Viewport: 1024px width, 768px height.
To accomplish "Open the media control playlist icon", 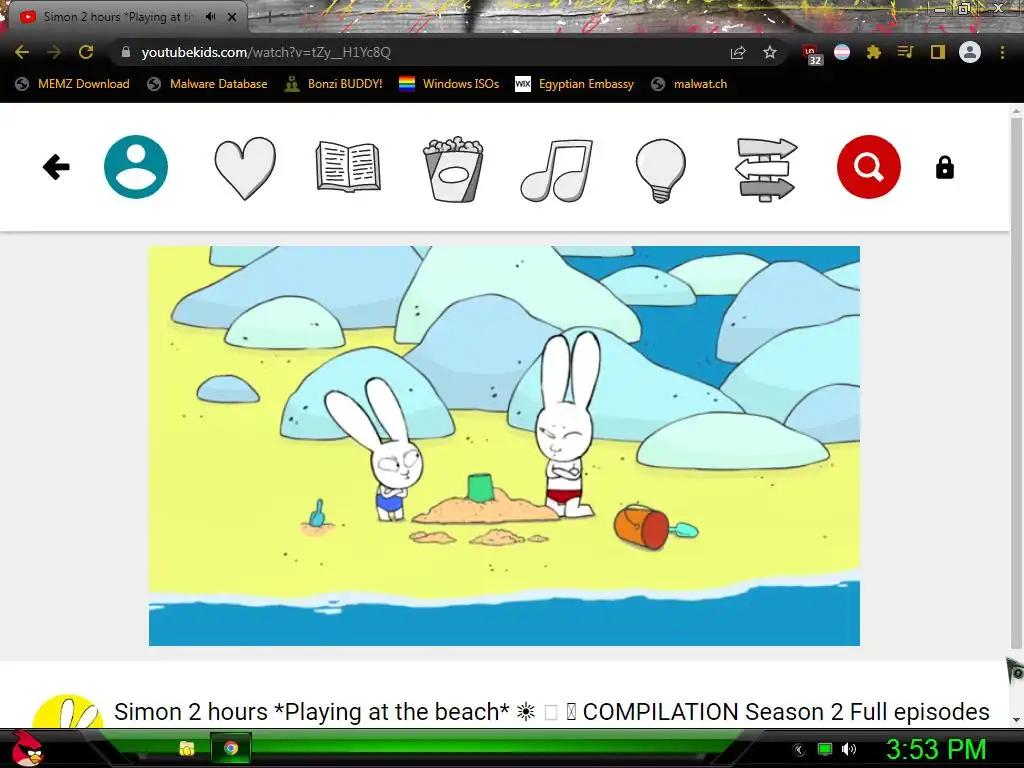I will [x=905, y=52].
